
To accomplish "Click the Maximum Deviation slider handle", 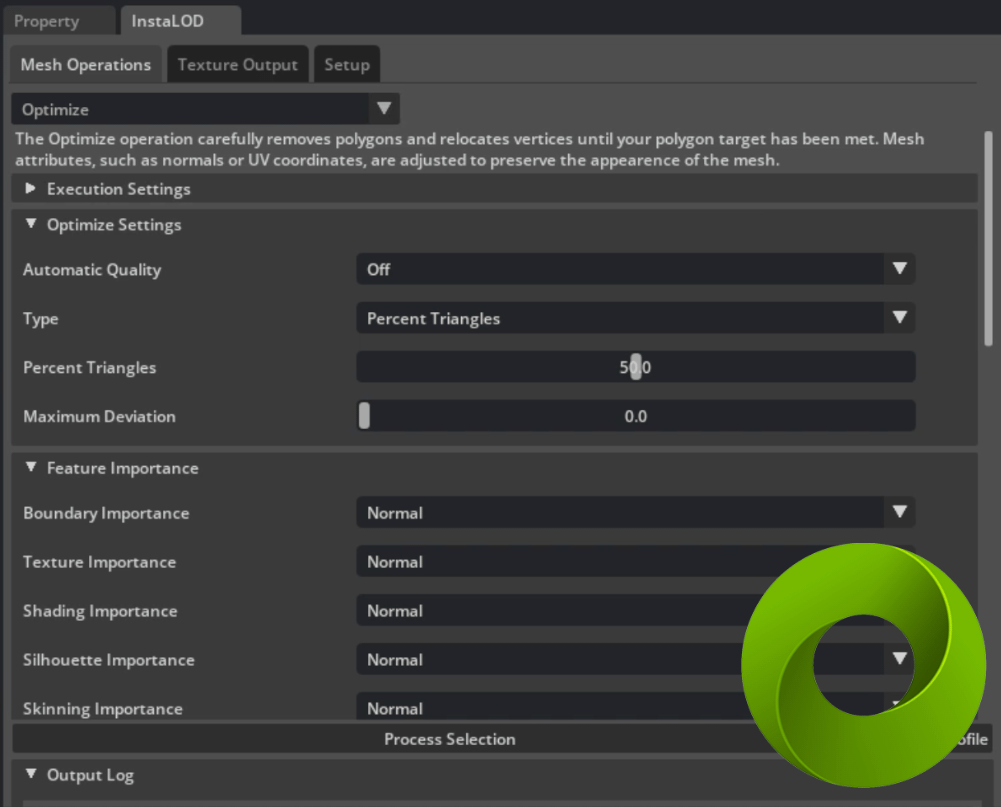I will [364, 416].
